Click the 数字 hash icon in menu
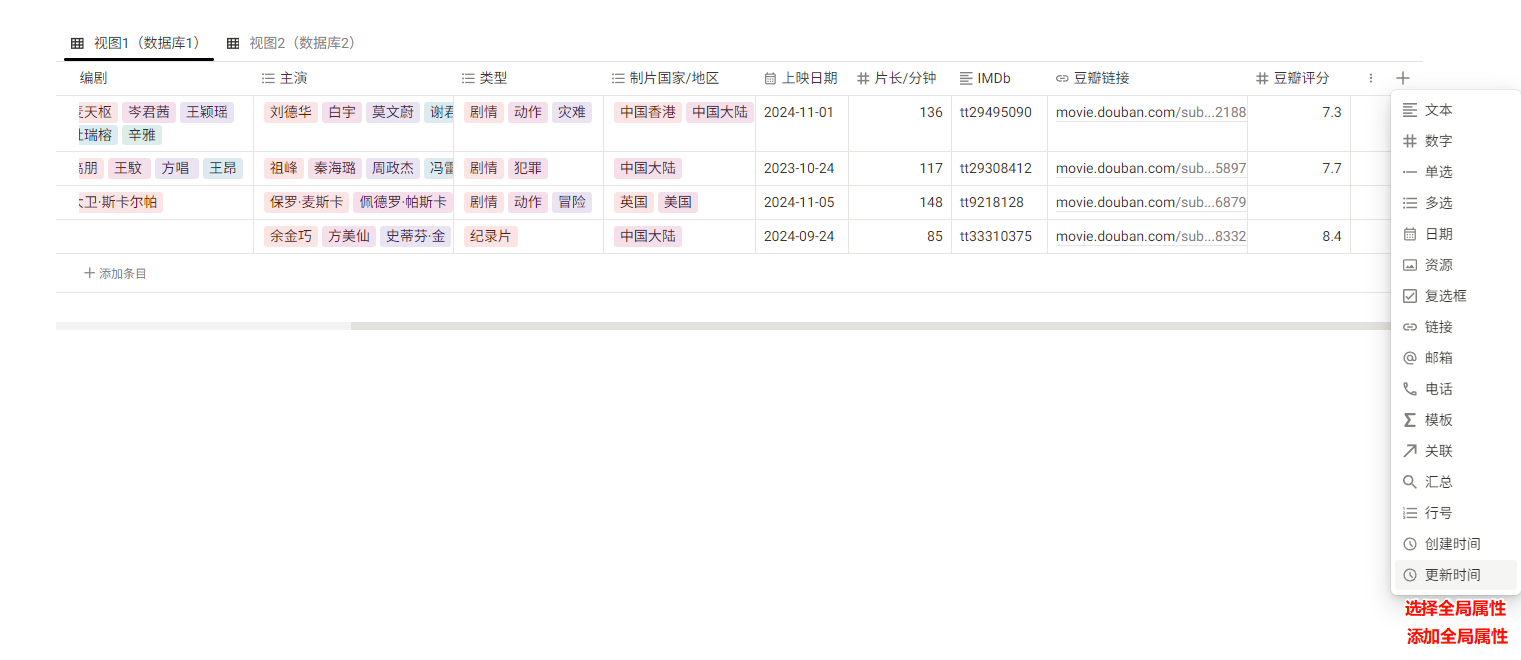The height and width of the screenshot is (660, 1521). click(x=1410, y=141)
